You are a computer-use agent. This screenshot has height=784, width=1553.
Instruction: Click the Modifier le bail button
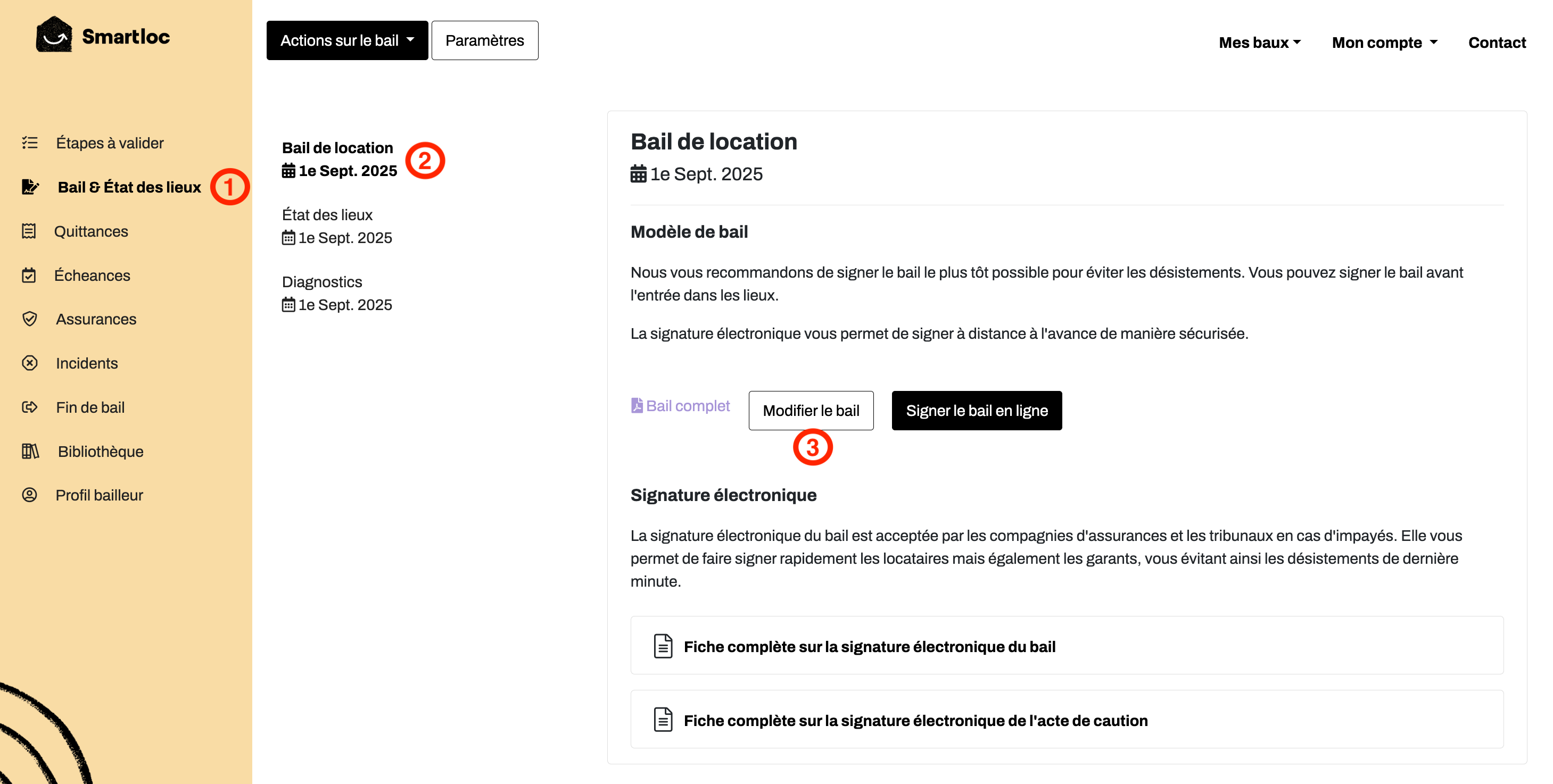pyautogui.click(x=811, y=411)
